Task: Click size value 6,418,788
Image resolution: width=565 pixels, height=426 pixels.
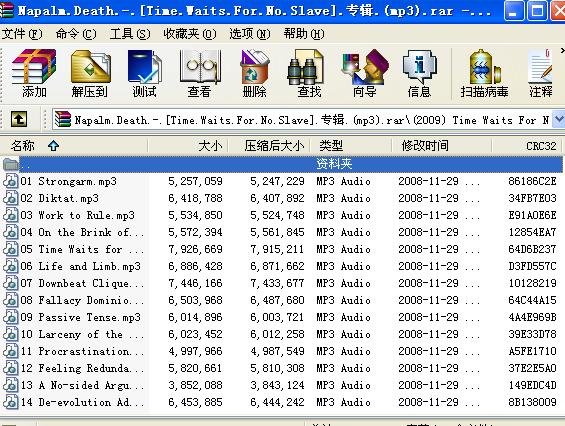Action: click(195, 198)
